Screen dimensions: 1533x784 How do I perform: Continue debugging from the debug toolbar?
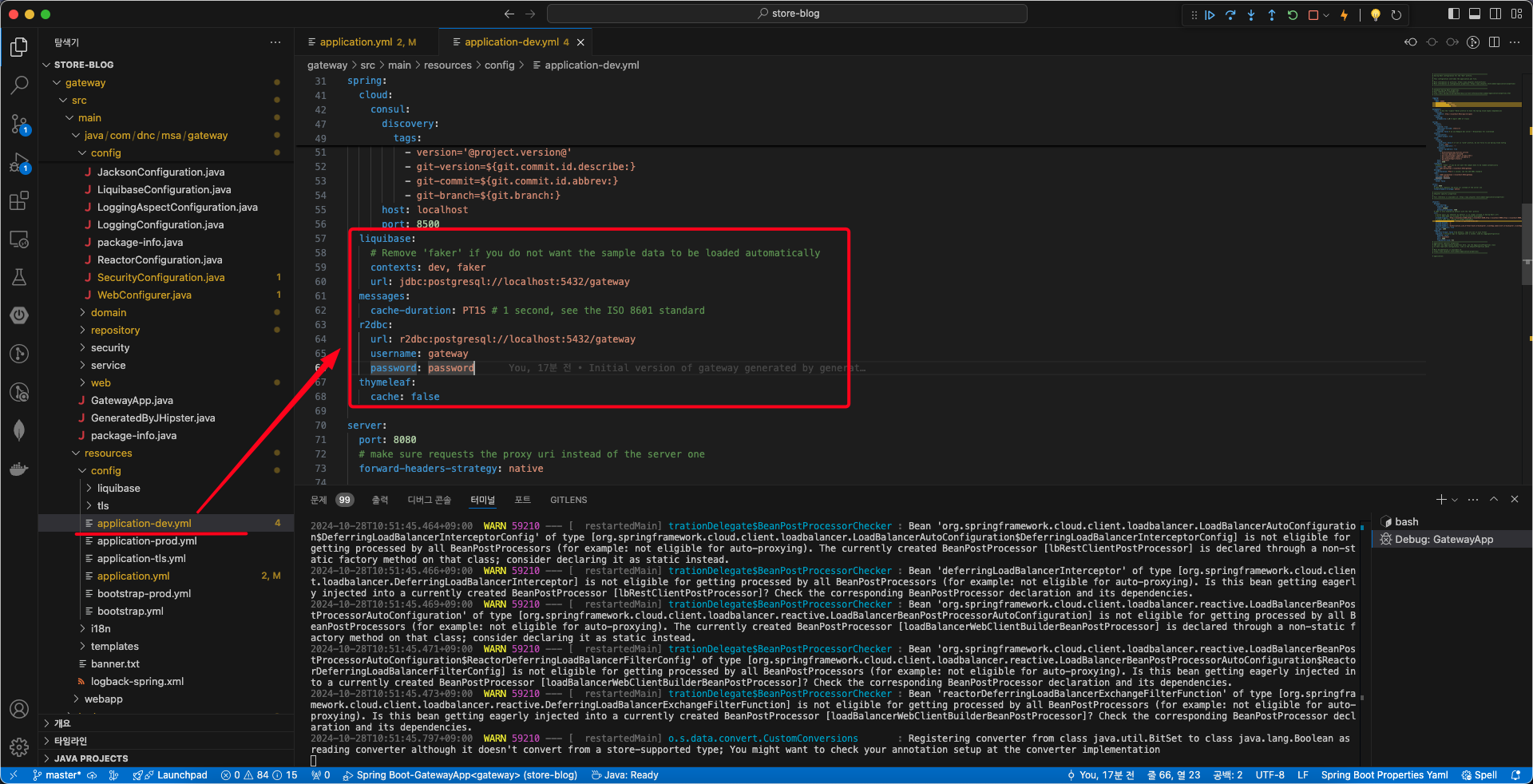coord(1210,15)
